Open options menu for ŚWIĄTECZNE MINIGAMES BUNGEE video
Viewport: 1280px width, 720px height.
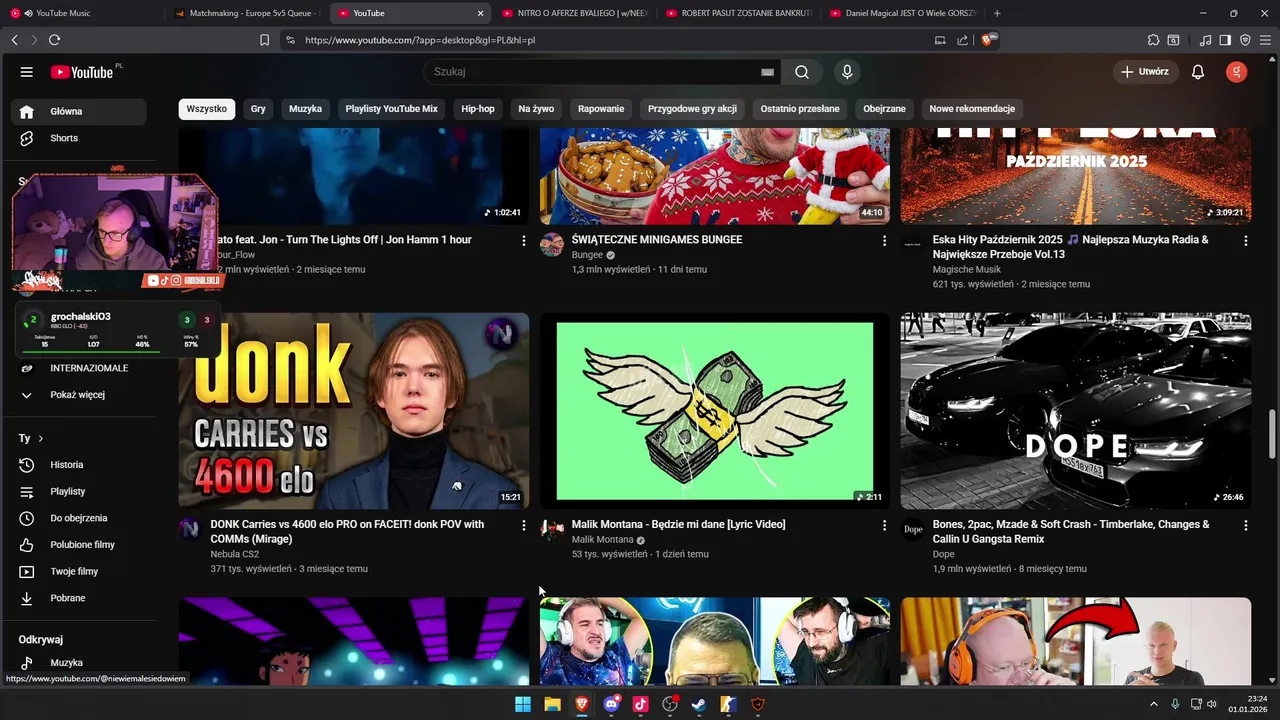pyautogui.click(x=884, y=241)
